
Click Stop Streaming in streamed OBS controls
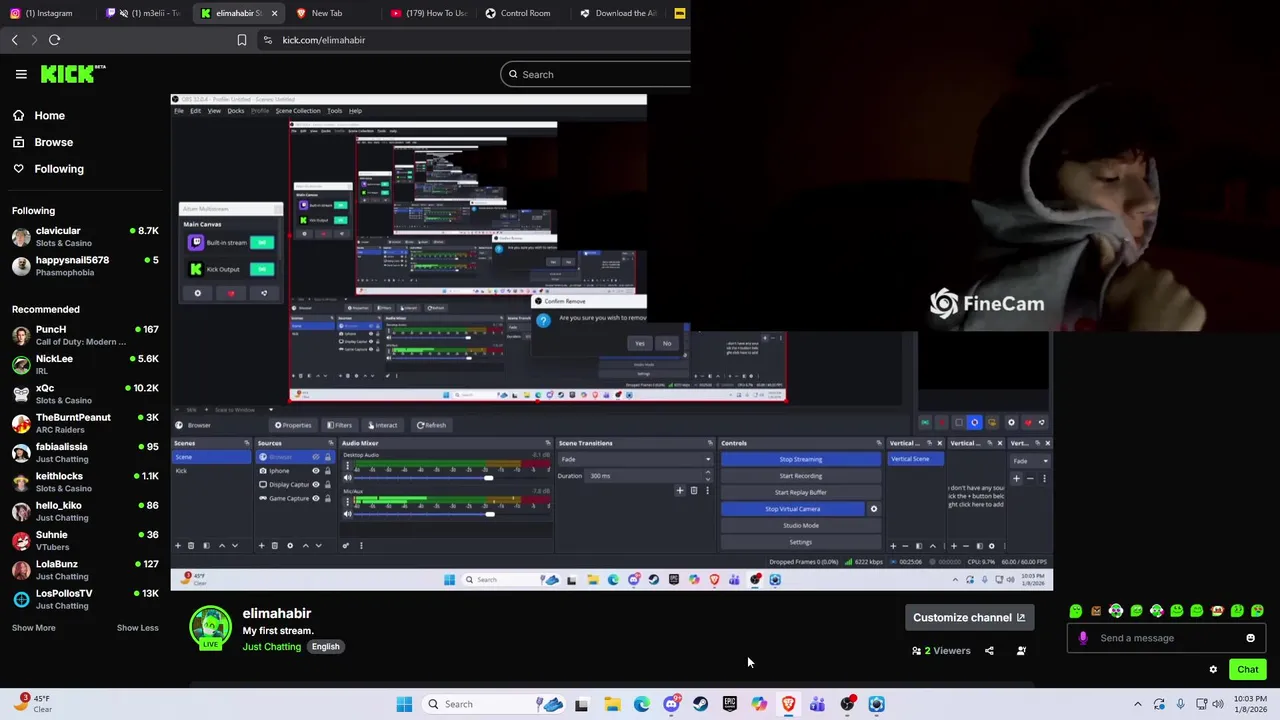pos(800,459)
